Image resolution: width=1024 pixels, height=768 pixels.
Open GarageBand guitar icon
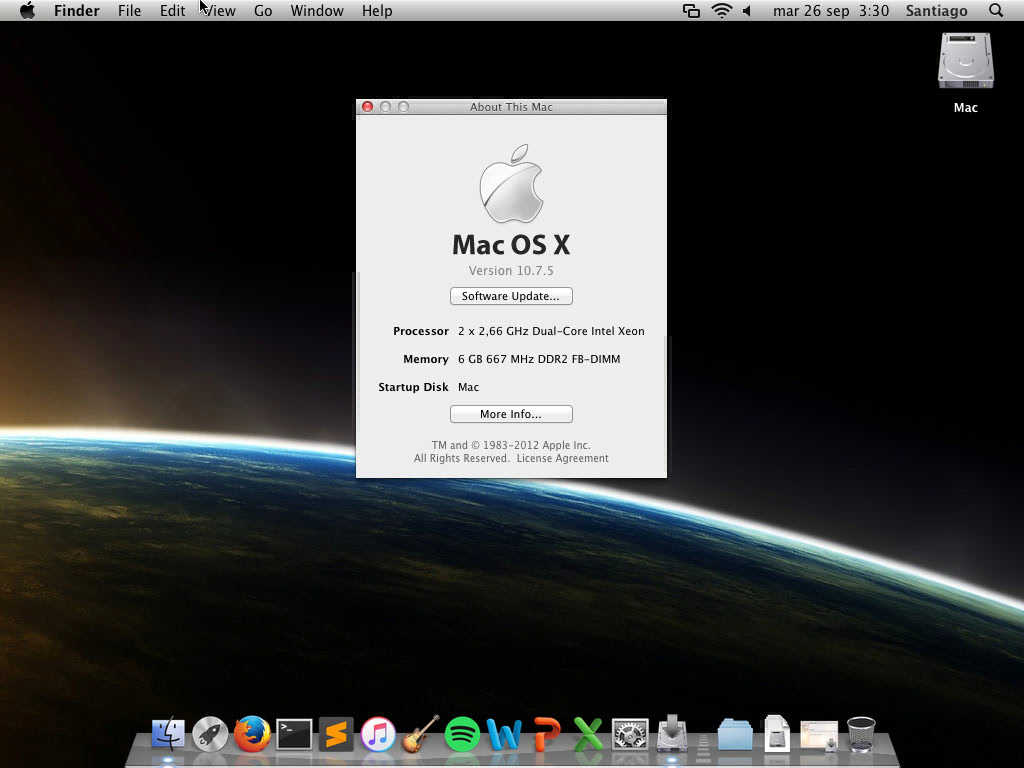point(420,735)
